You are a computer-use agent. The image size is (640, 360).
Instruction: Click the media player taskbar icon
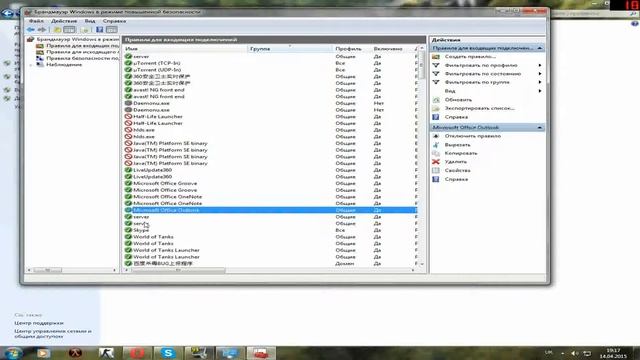(x=43, y=353)
